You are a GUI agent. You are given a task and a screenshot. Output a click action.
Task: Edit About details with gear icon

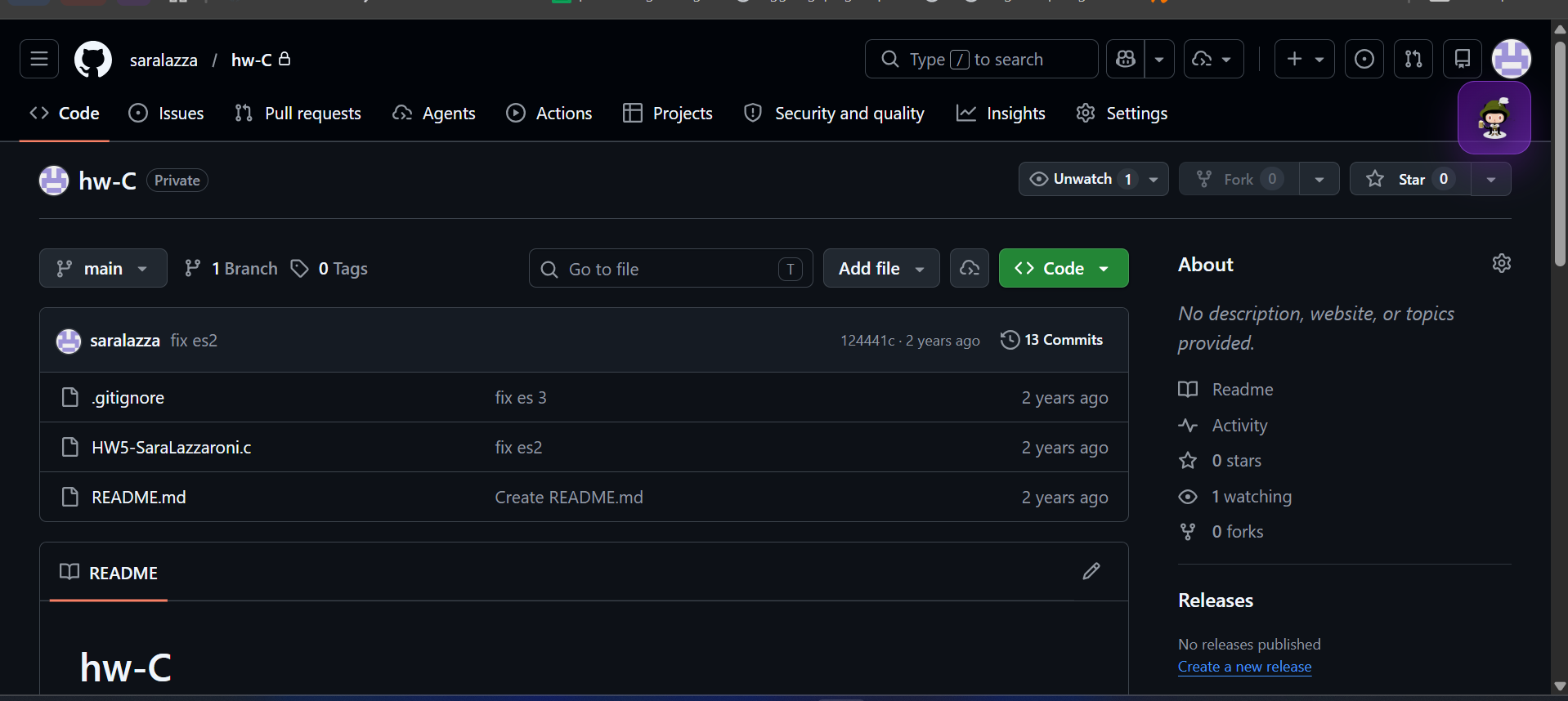[x=1502, y=263]
